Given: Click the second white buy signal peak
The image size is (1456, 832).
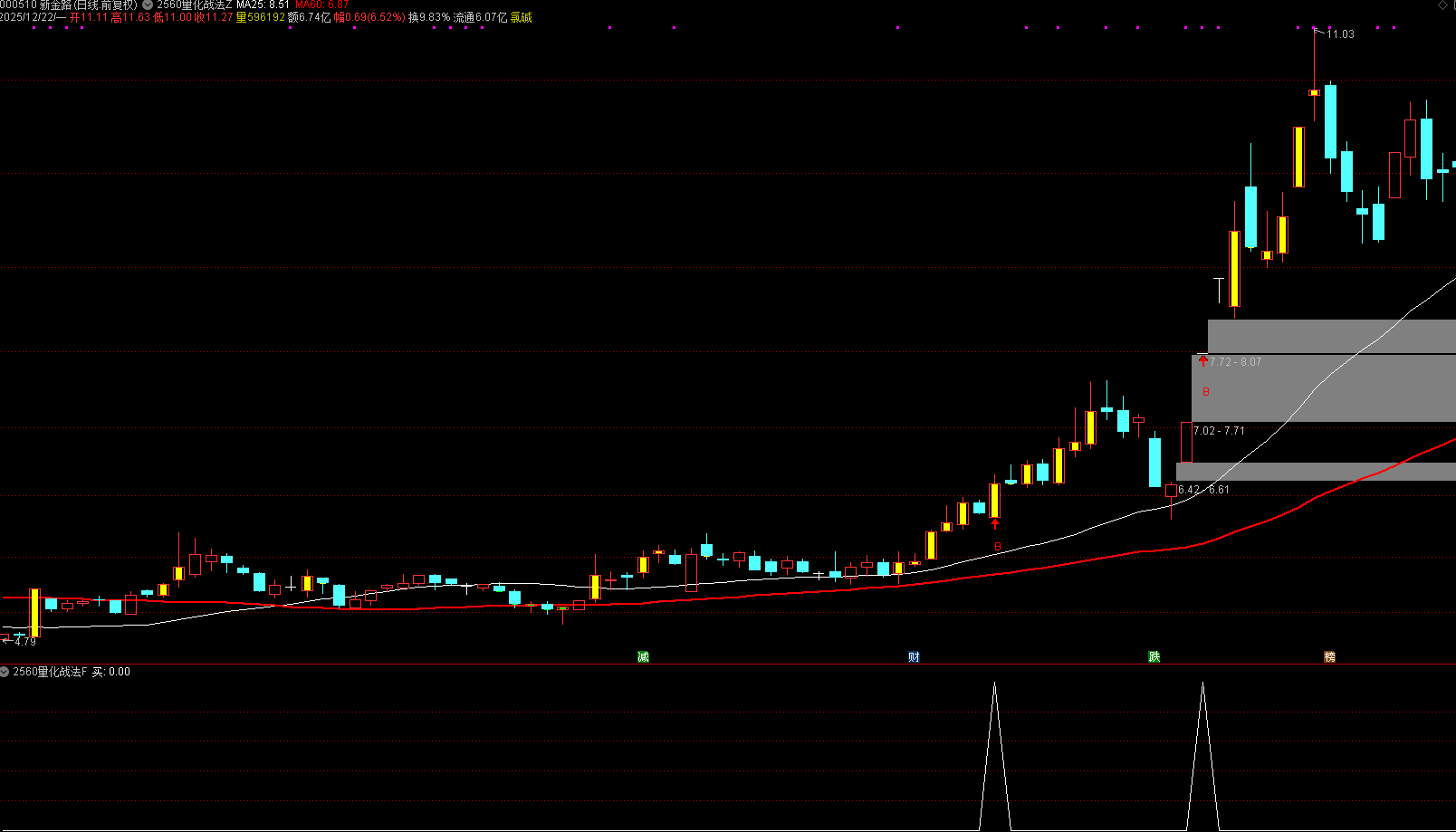Looking at the screenshot, I should (x=1203, y=684).
